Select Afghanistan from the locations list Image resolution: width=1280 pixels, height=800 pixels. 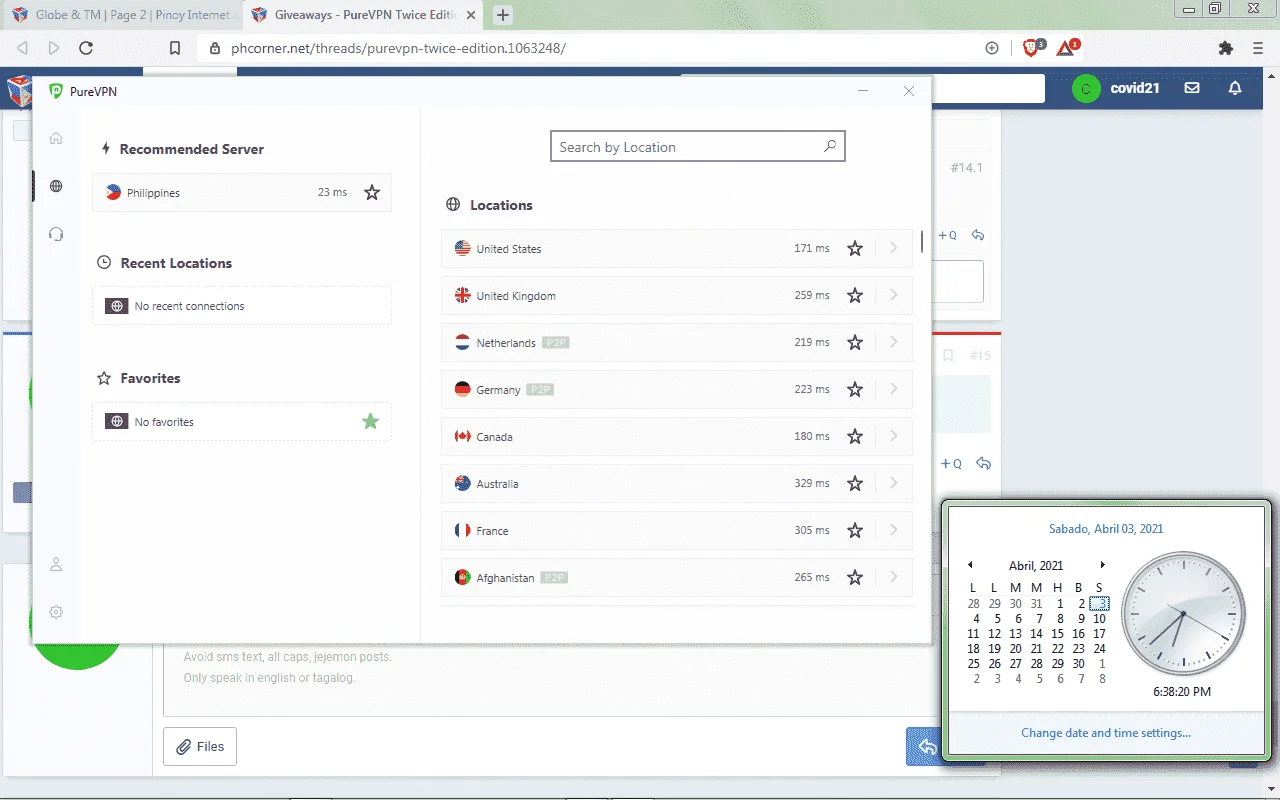(677, 577)
